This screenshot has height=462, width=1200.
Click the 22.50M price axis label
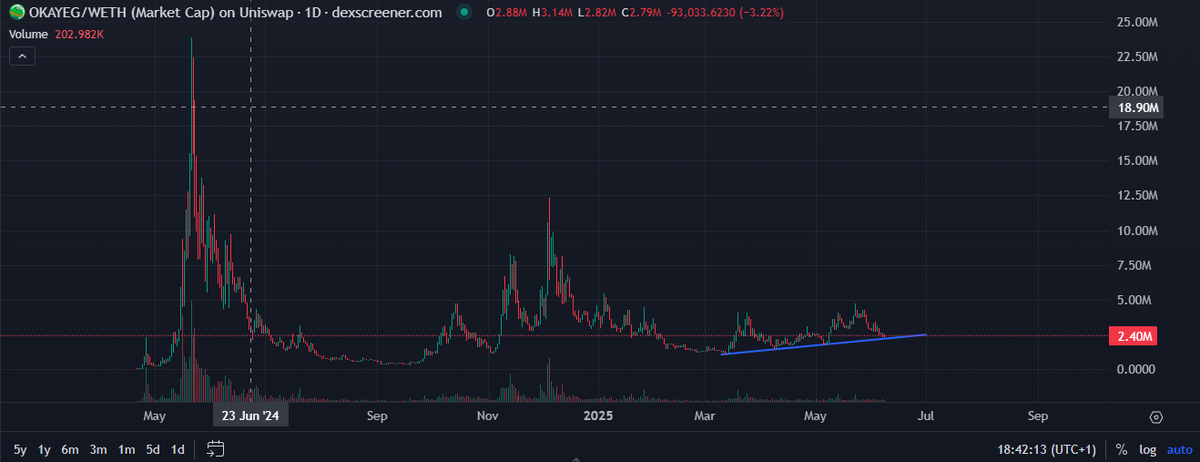(x=1138, y=57)
